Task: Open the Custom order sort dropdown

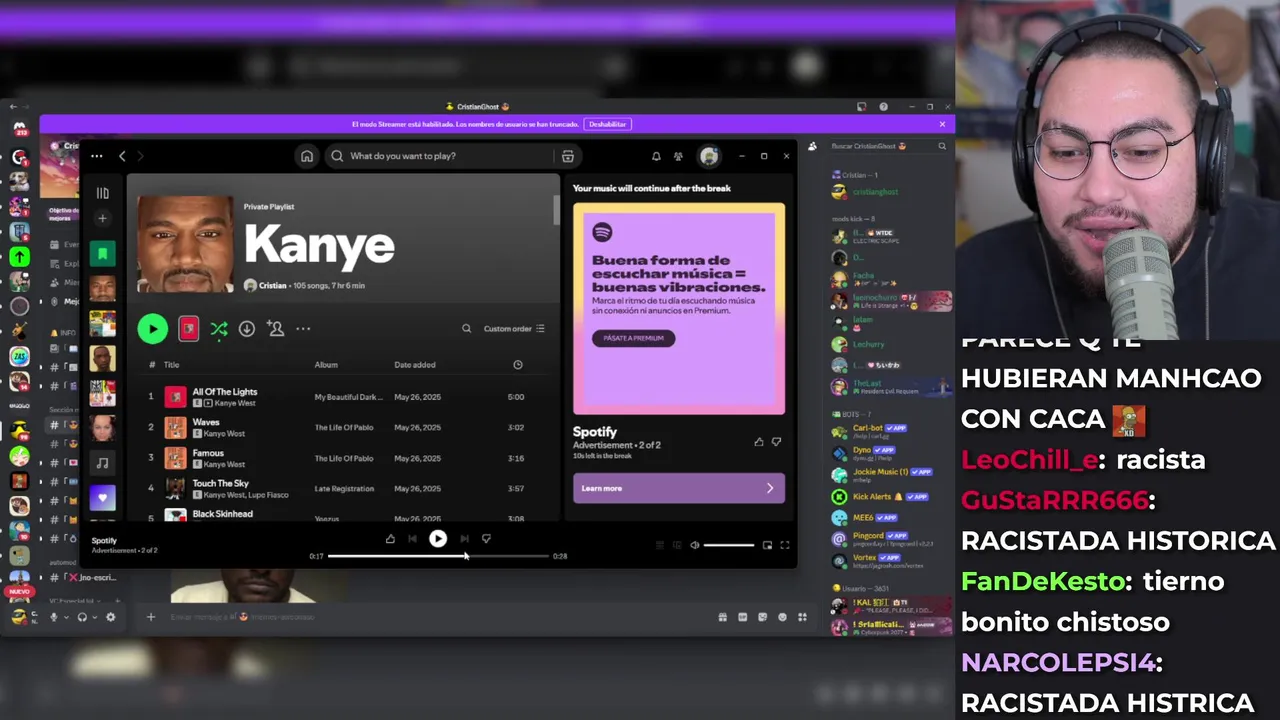Action: (514, 328)
